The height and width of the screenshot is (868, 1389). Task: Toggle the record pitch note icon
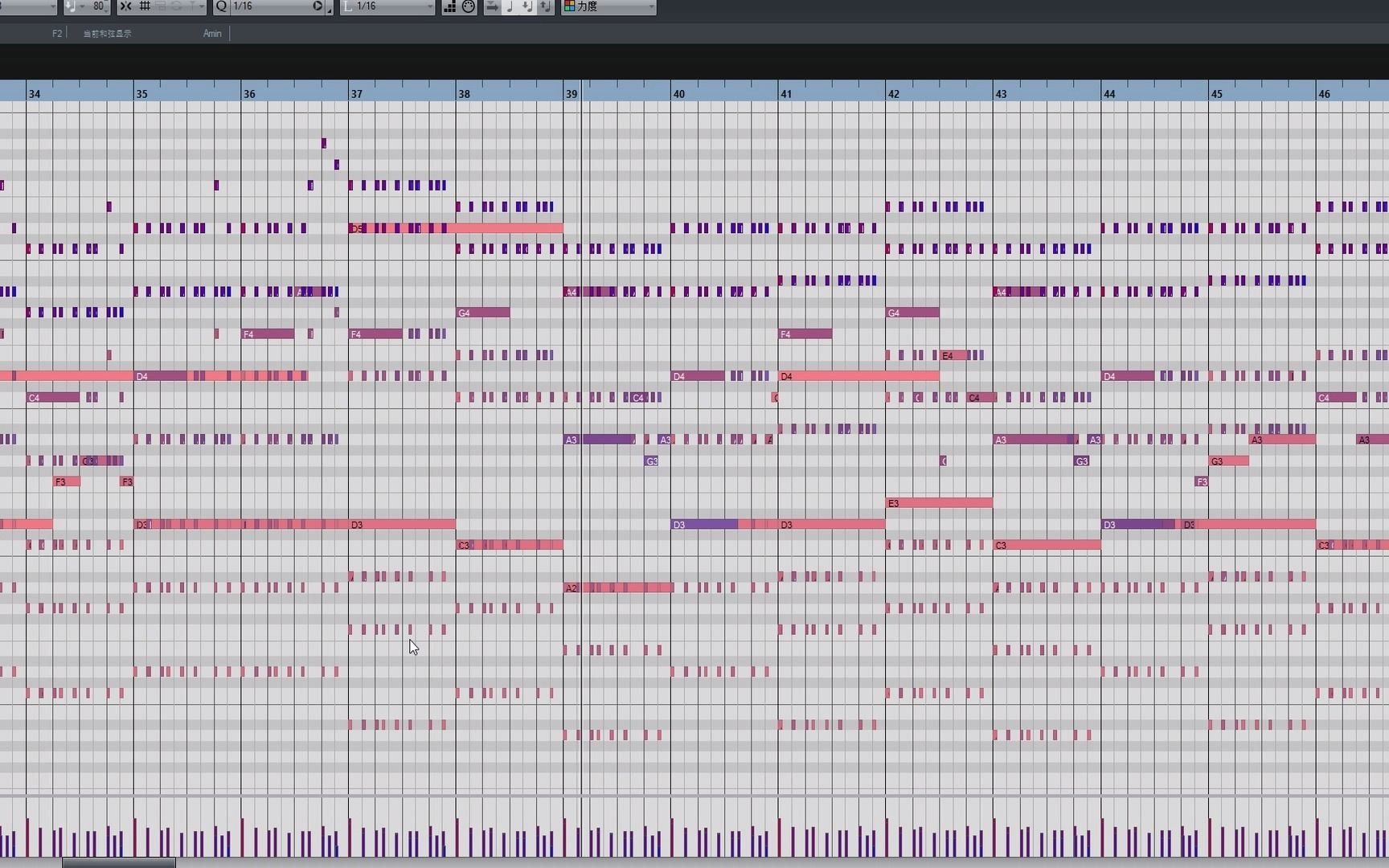pos(510,6)
